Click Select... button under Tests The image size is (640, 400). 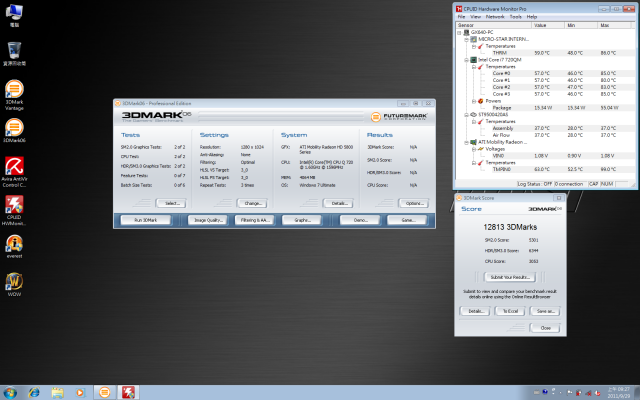[x=171, y=203]
